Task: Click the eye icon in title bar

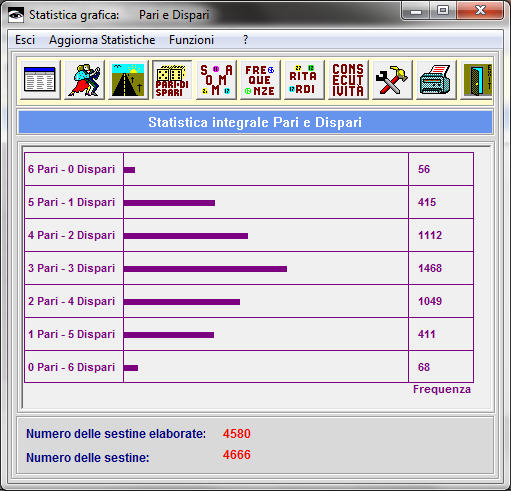Action: click(16, 15)
